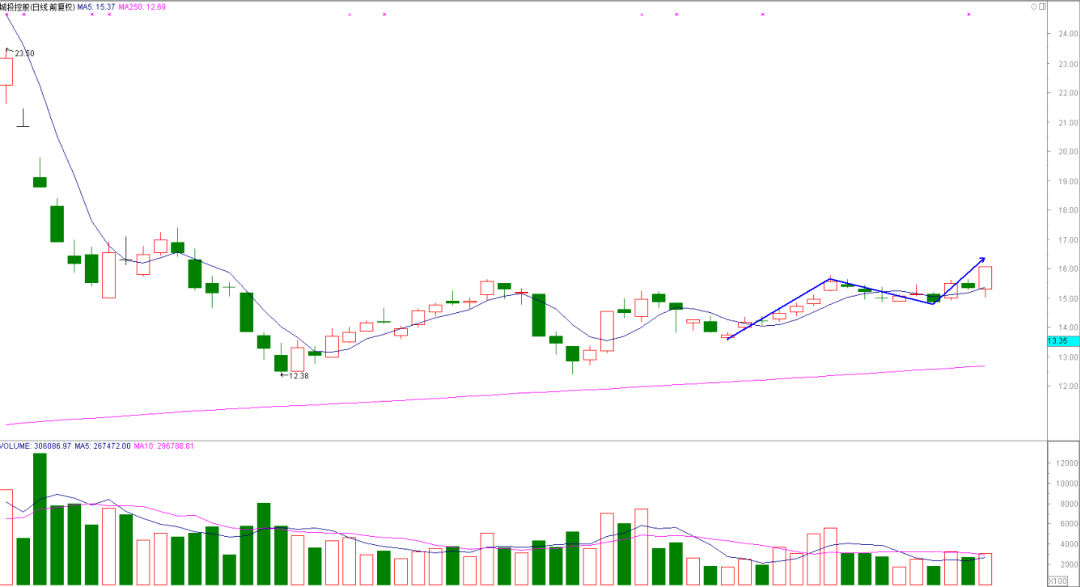The image size is (1080, 587).
Task: Click the volume MA10: 296788.81 label
Action: tap(164, 446)
